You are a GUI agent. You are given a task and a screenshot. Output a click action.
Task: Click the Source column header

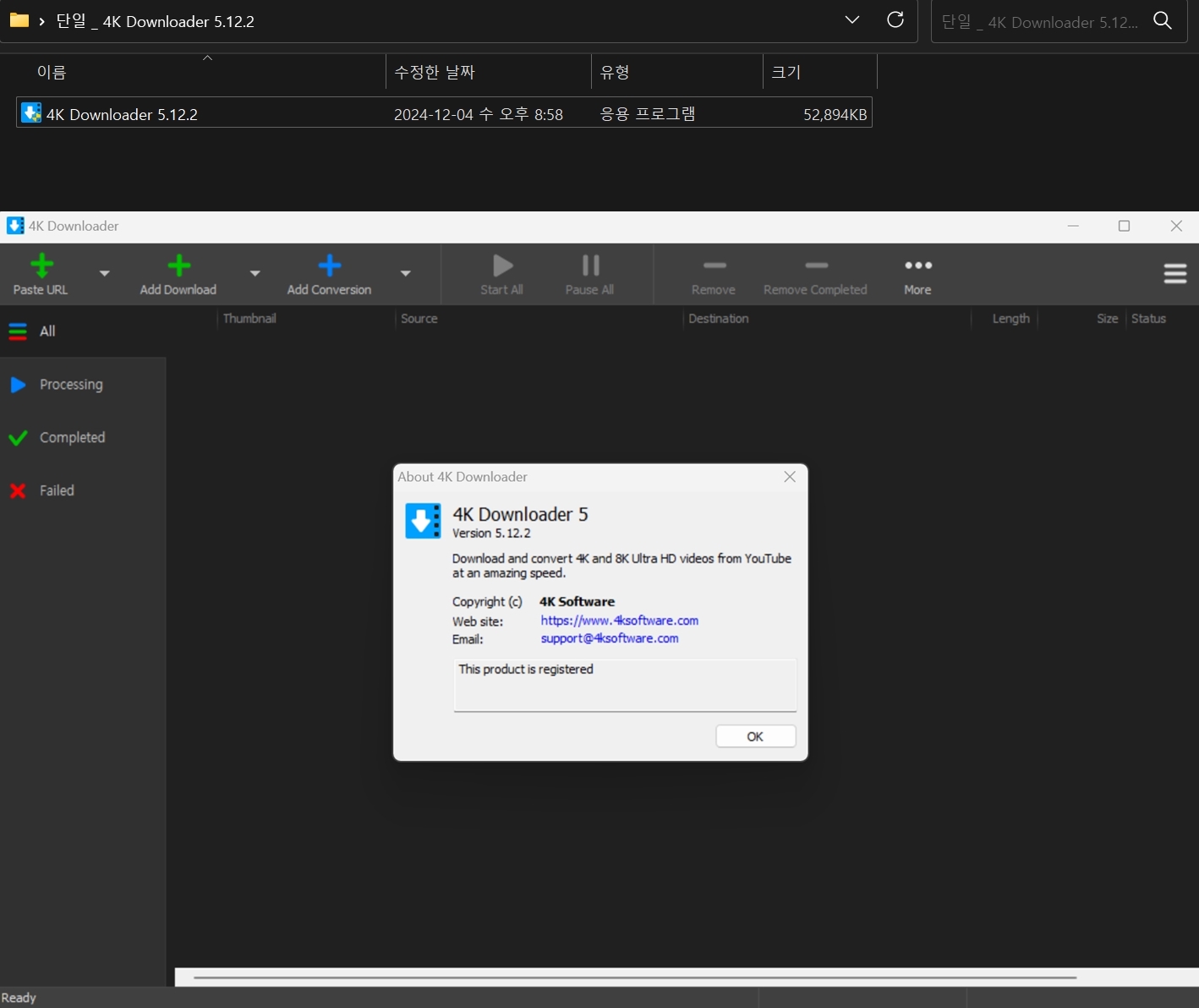coord(539,319)
